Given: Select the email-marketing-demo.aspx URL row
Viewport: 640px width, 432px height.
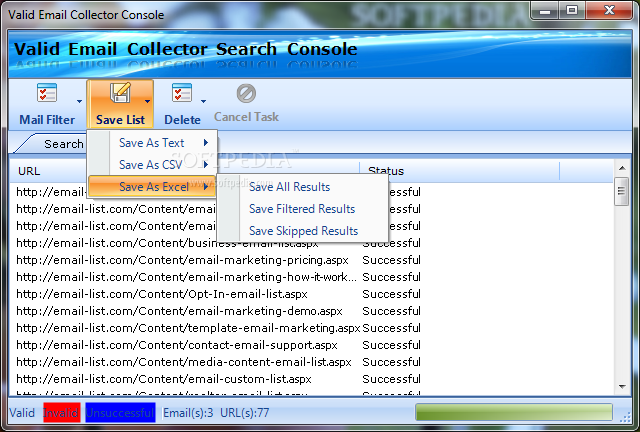Looking at the screenshot, I should 179,311.
